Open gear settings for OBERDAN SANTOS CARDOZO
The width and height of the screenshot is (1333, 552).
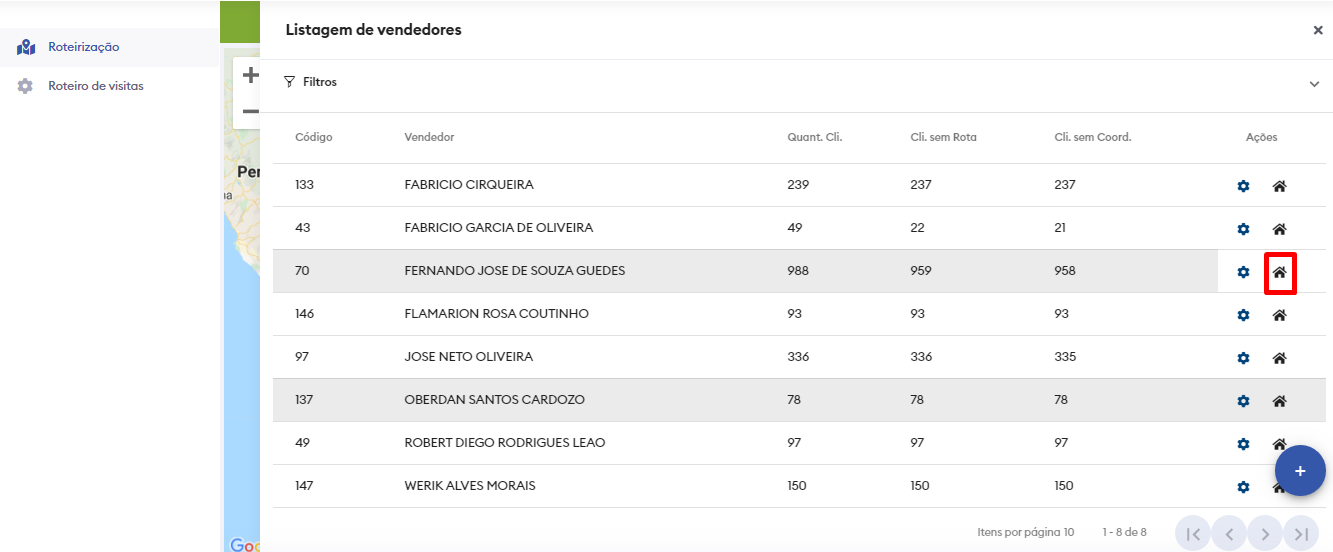1243,401
